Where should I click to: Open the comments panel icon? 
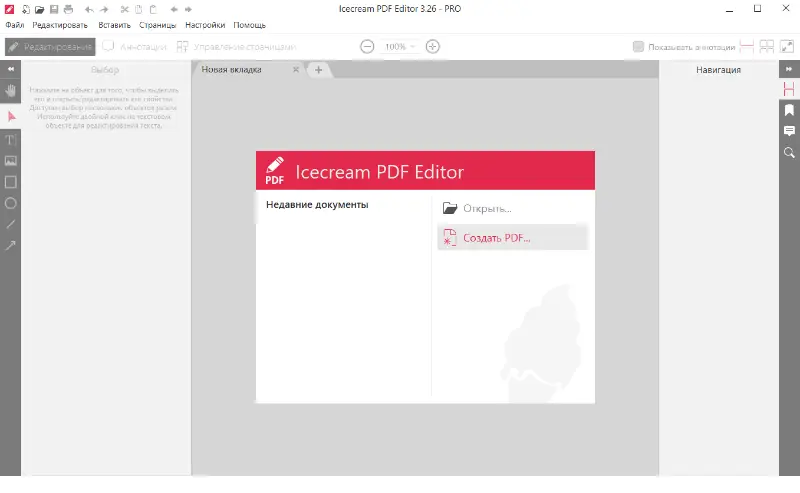(x=789, y=131)
